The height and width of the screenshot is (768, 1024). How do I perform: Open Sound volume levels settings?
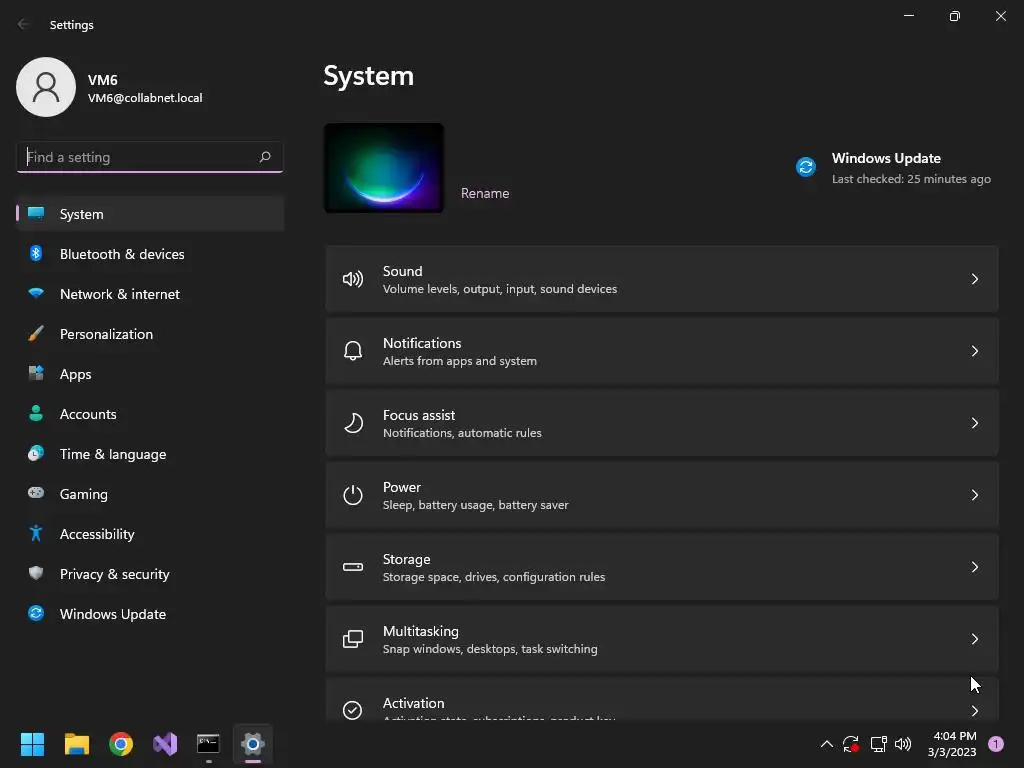tap(662, 280)
